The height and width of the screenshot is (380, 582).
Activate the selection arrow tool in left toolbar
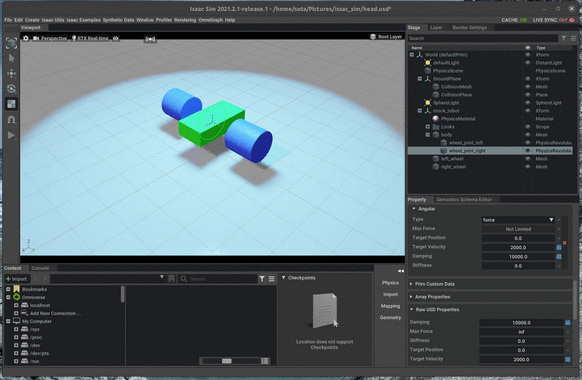[x=12, y=58]
